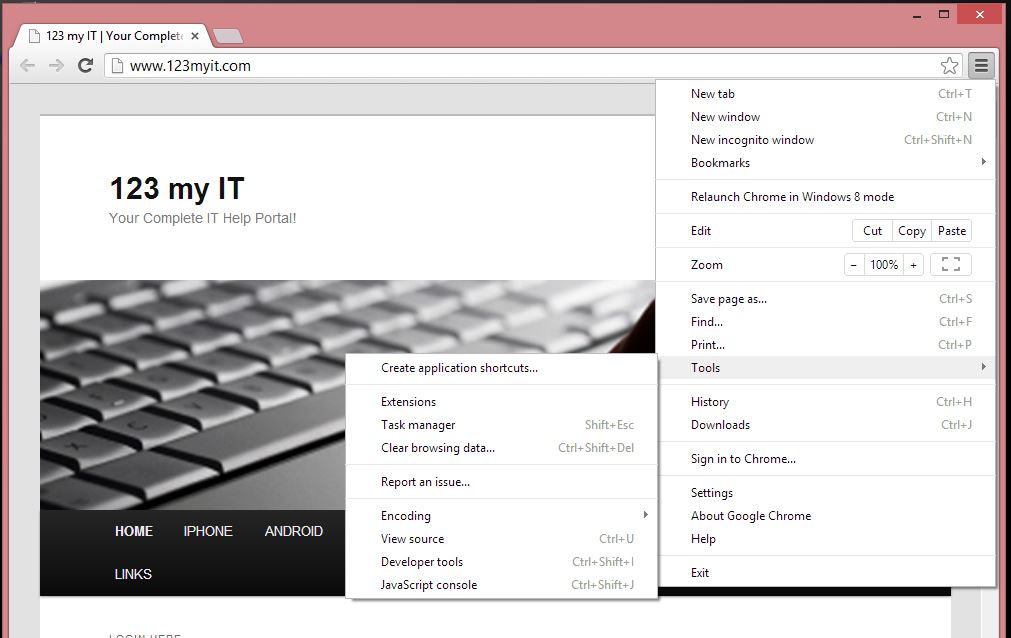Decrease zoom with the minus button
This screenshot has height=638, width=1011.
pyautogui.click(x=854, y=264)
